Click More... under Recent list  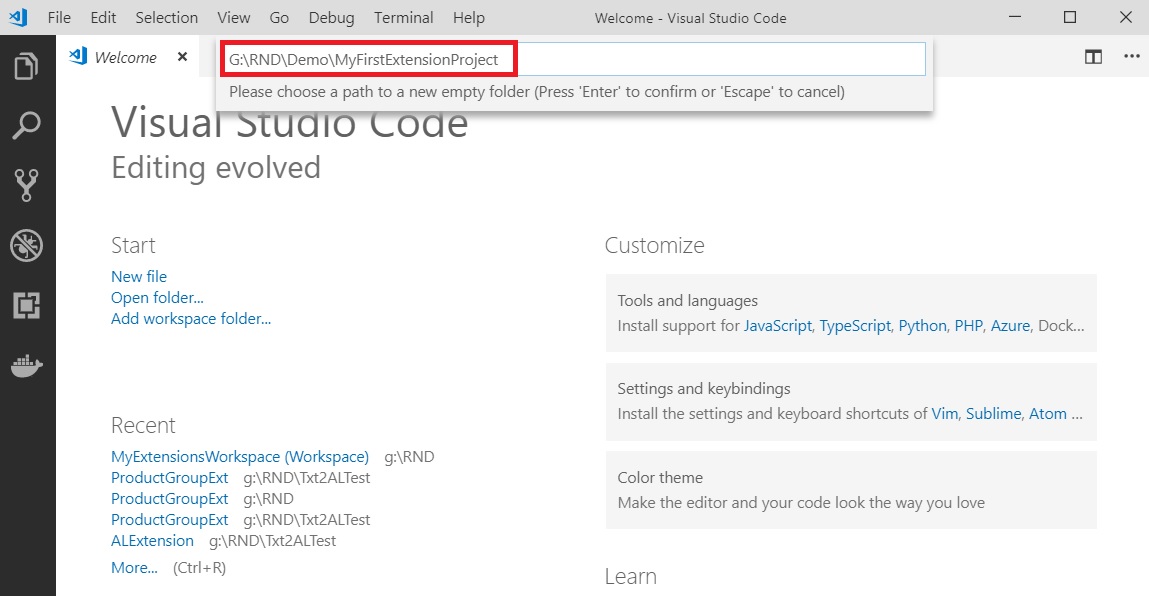coord(134,567)
